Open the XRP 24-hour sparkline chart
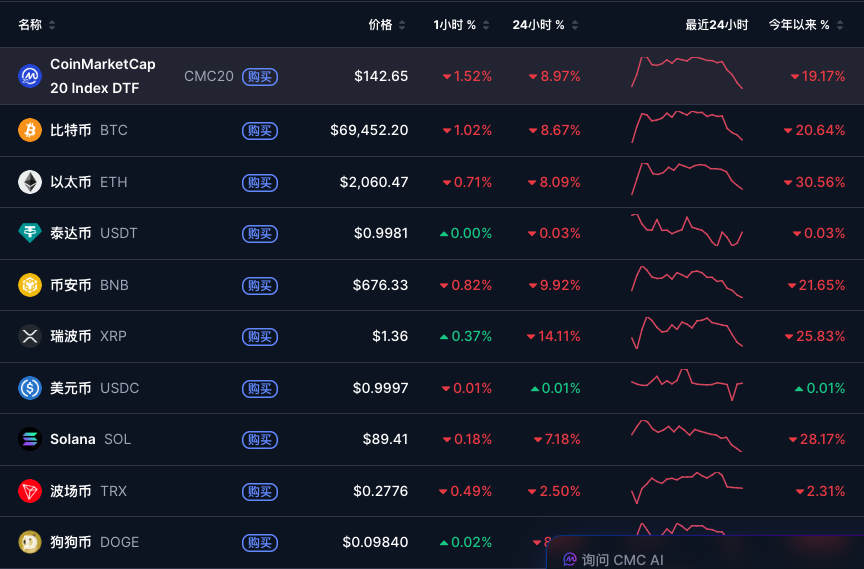Viewport: 864px width, 569px height. click(687, 333)
